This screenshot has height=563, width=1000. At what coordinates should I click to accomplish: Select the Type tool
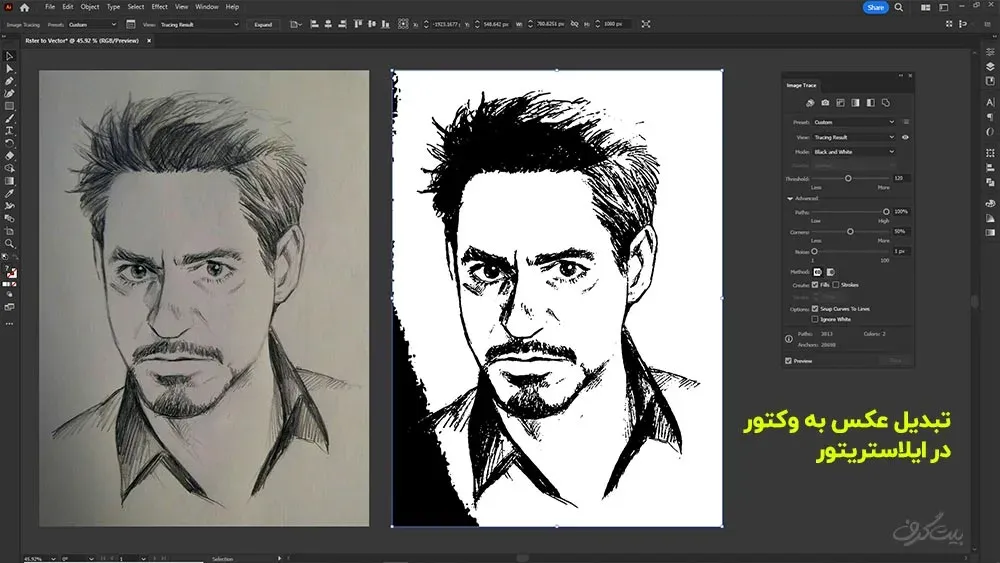tap(10, 131)
